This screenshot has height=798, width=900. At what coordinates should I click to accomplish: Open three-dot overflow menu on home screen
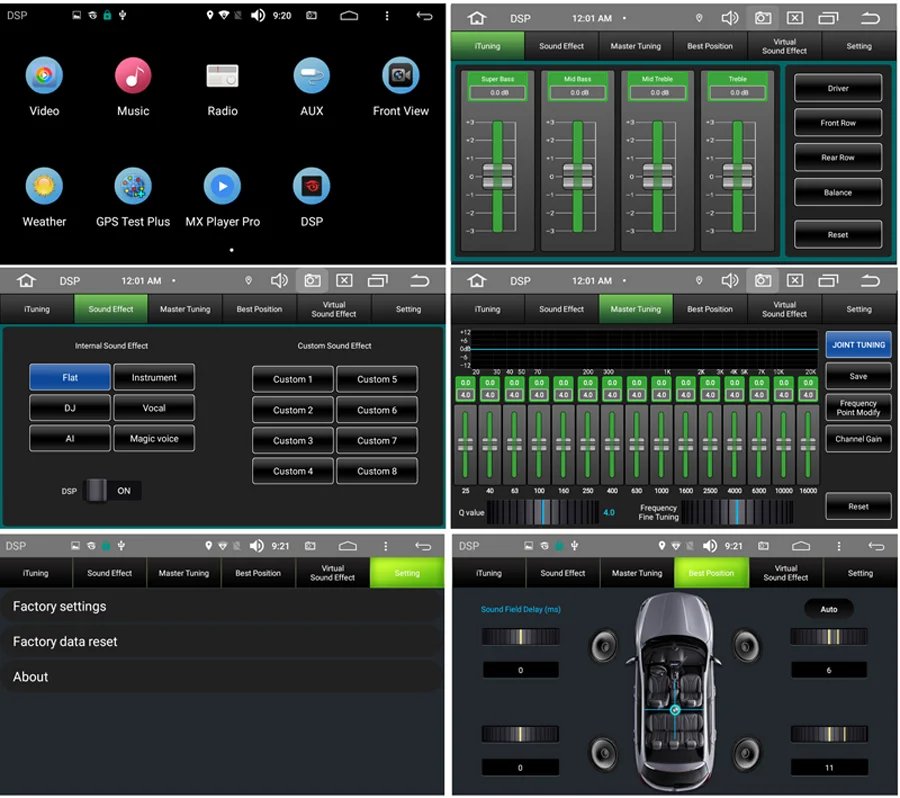point(387,16)
